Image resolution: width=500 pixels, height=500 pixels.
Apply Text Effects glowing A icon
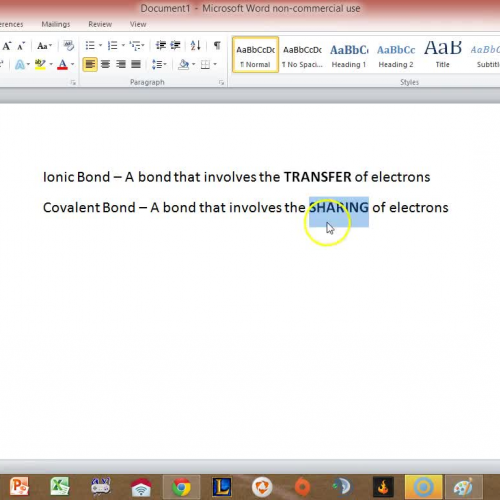pyautogui.click(x=20, y=64)
